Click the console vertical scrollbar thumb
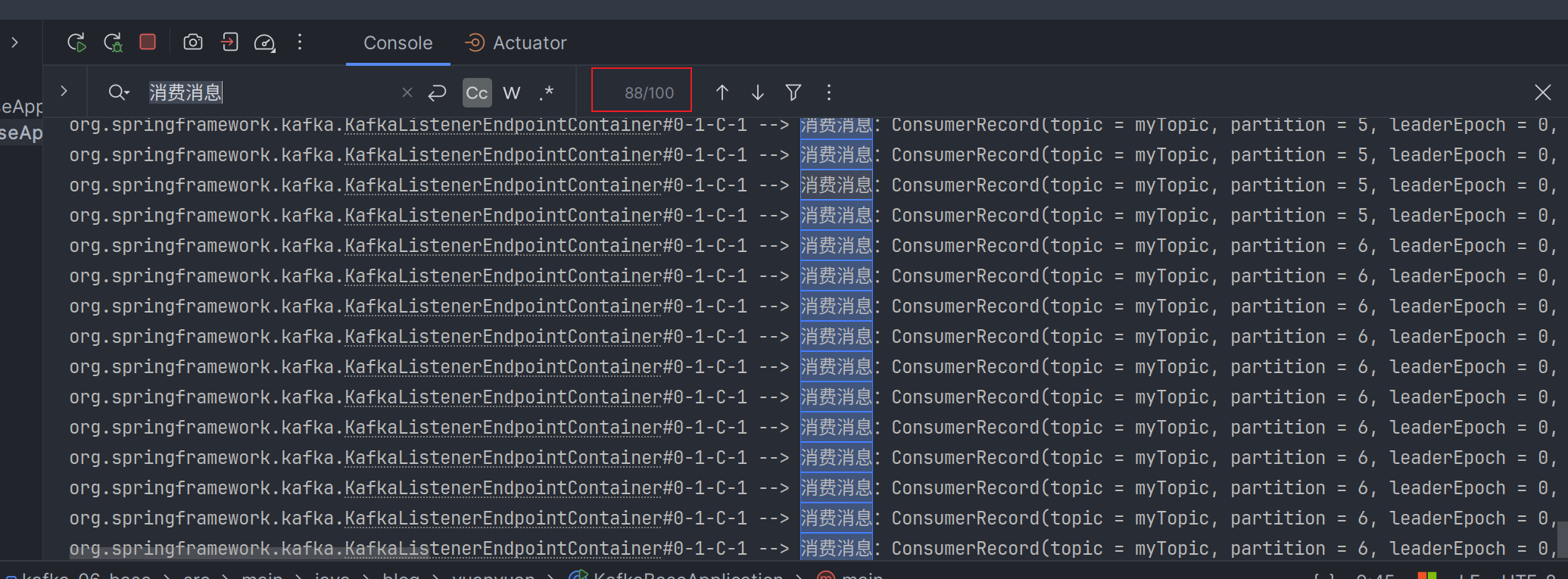1568x579 pixels. pyautogui.click(x=1562, y=538)
